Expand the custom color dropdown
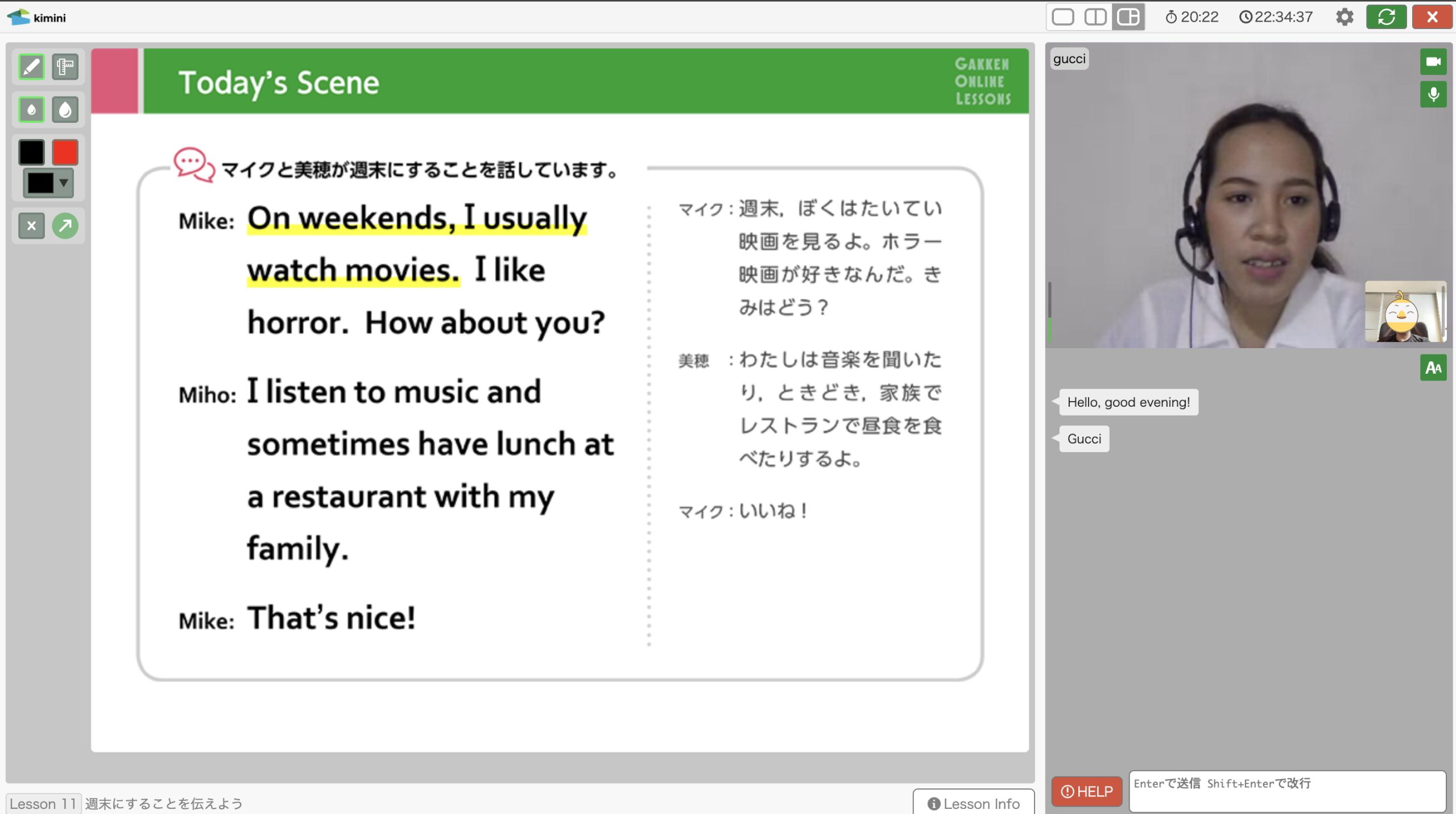Image resolution: width=1456 pixels, height=814 pixels. (48, 183)
